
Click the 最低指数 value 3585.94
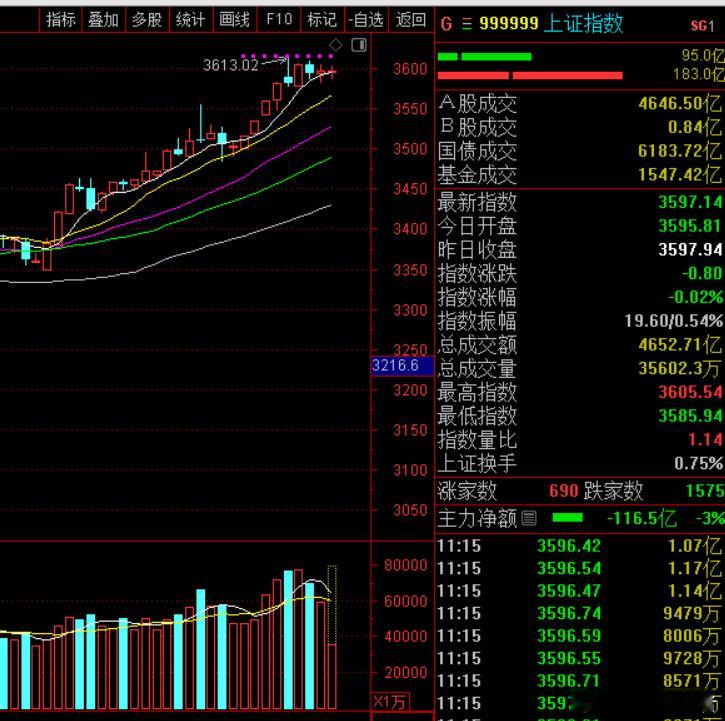pos(690,416)
